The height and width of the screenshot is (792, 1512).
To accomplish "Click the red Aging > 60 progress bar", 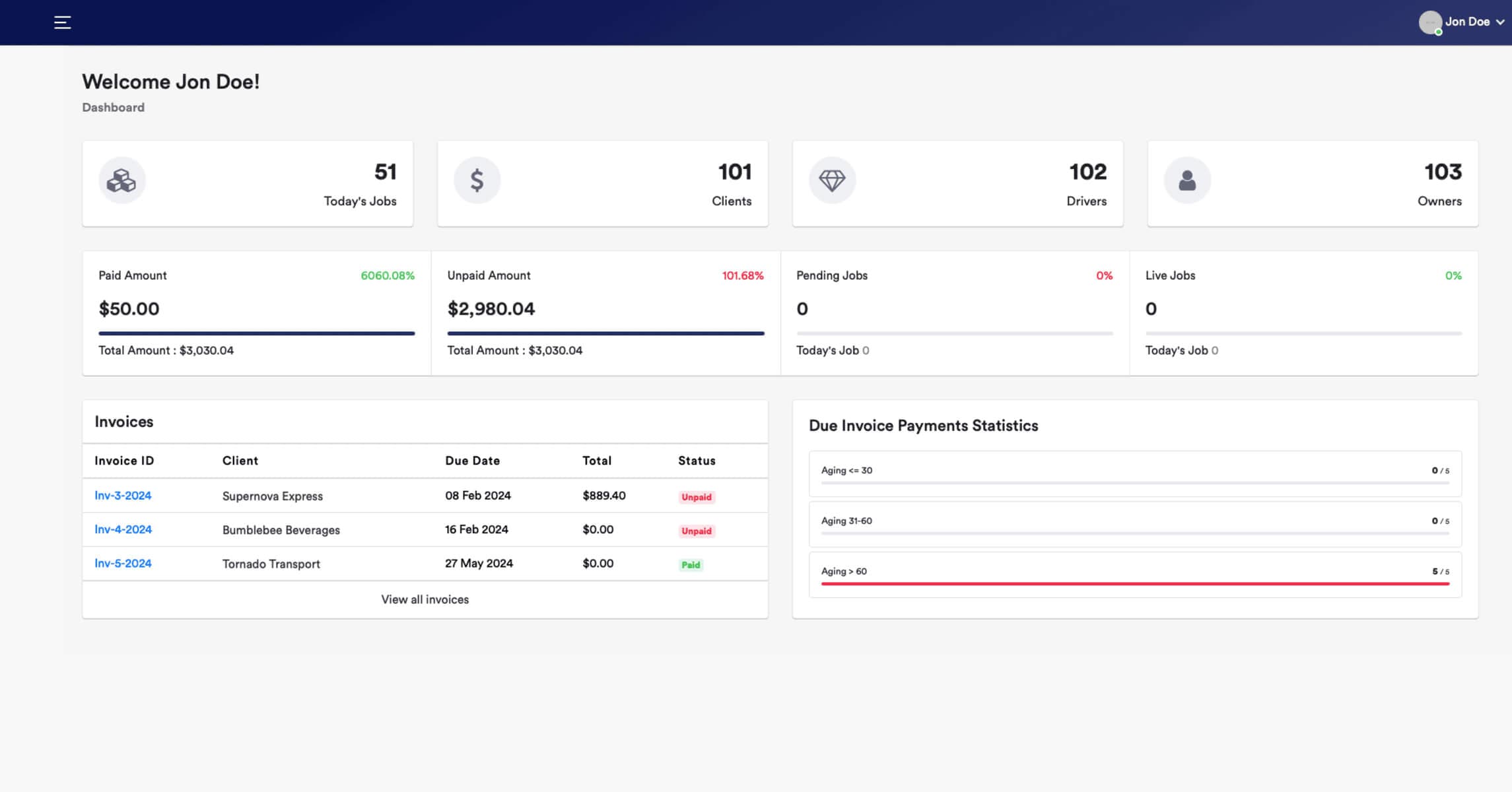I will click(1135, 583).
